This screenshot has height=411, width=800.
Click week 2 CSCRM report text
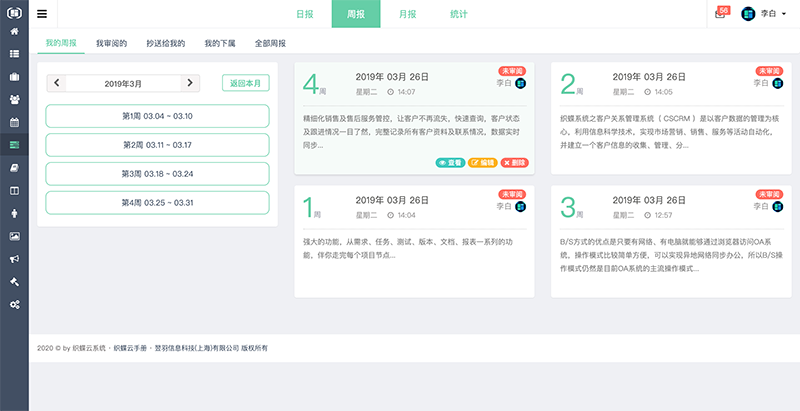click(x=669, y=132)
